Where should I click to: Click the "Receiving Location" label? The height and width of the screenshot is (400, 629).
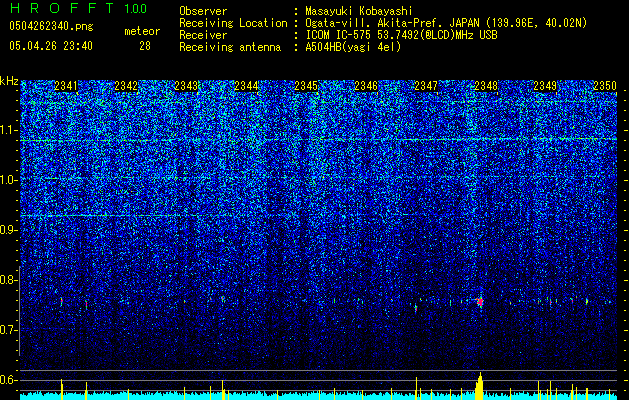(x=233, y=23)
